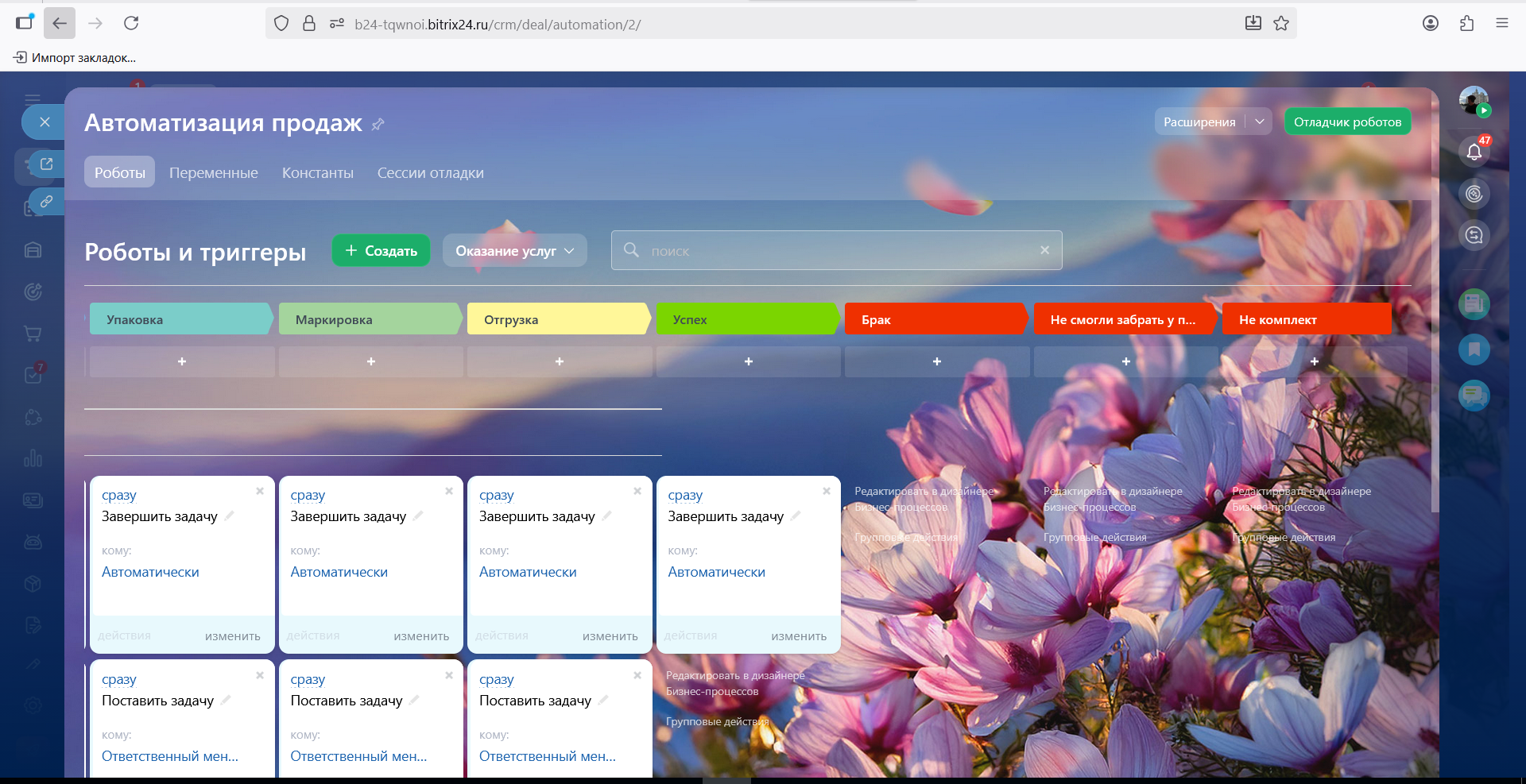Open the browser extensions puzzle icon
The image size is (1526, 784).
pos(1466,23)
